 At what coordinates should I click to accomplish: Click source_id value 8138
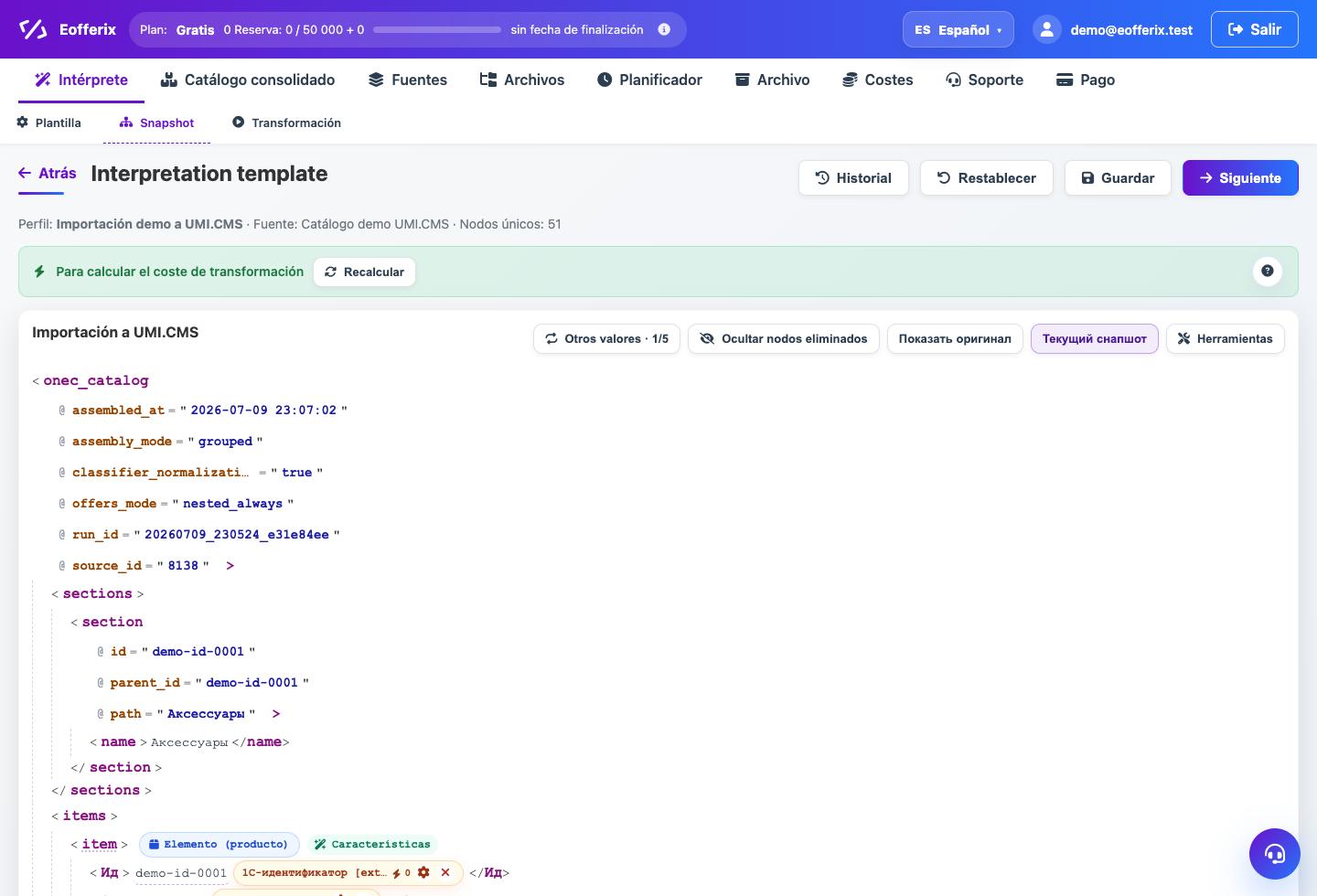pos(183,566)
